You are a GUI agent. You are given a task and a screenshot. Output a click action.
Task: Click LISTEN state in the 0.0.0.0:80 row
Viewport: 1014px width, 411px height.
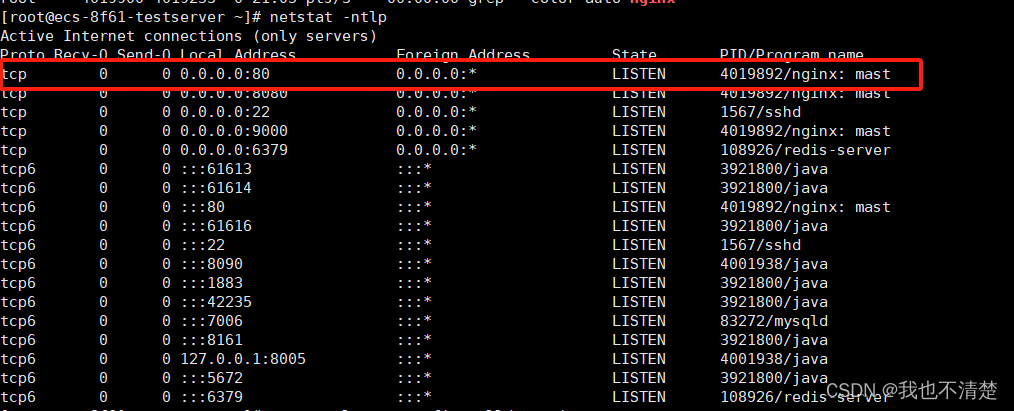point(639,74)
